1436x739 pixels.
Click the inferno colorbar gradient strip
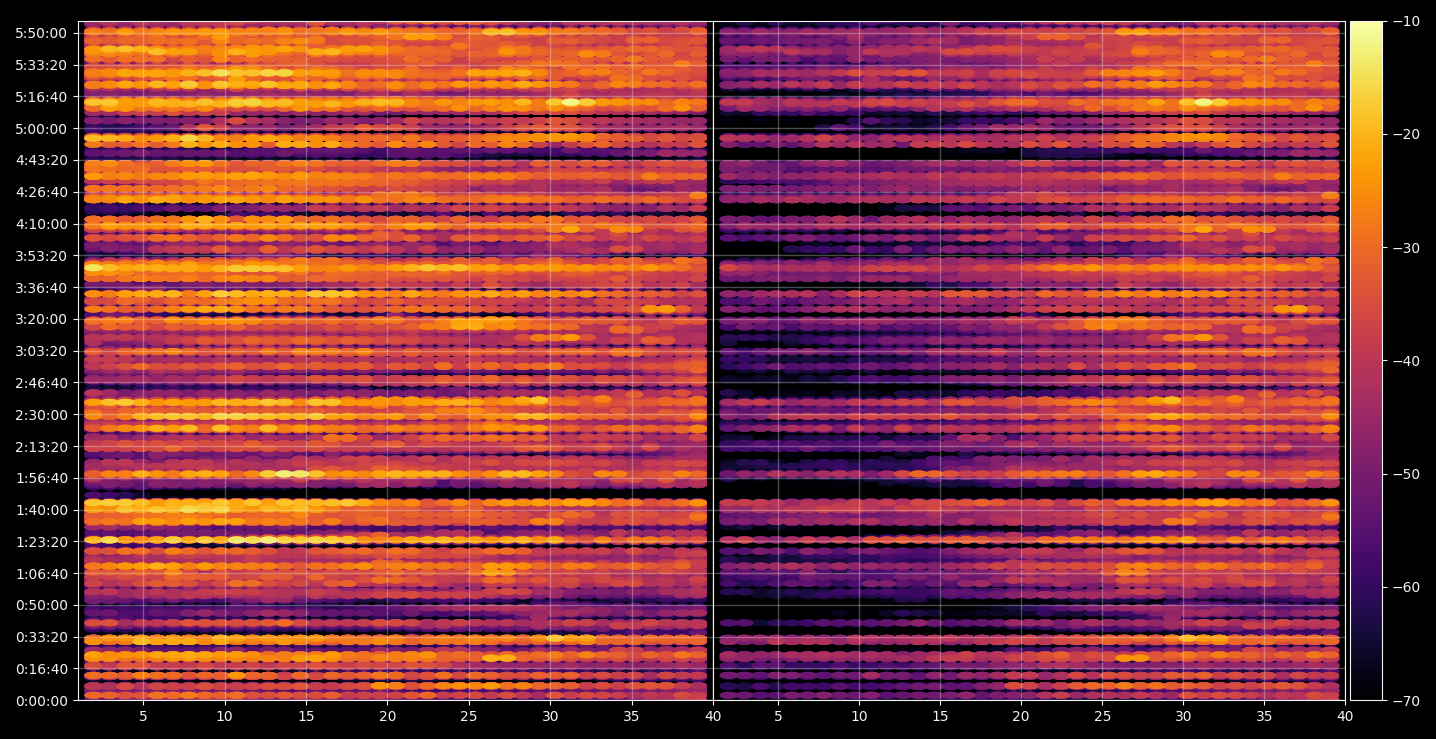coord(1366,360)
